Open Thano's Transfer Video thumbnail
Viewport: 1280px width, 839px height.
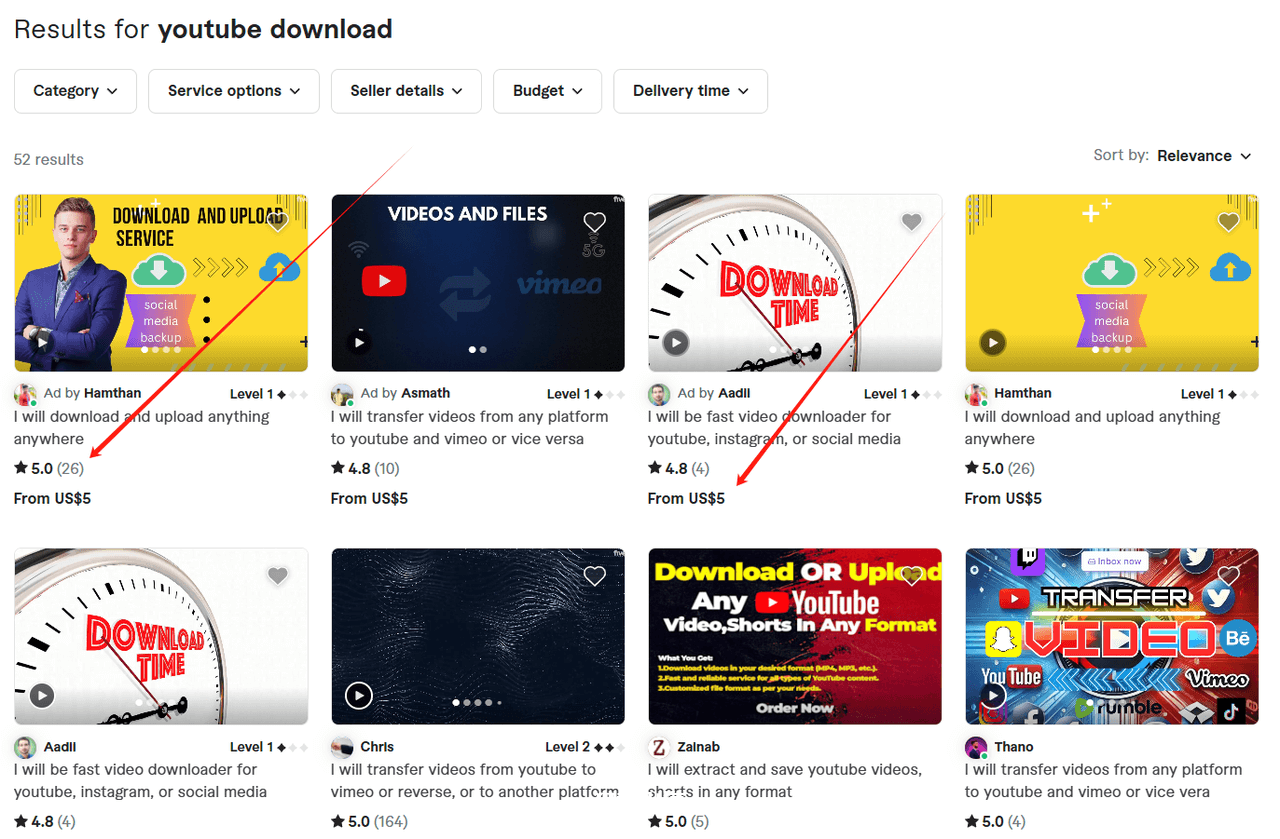click(x=1112, y=636)
